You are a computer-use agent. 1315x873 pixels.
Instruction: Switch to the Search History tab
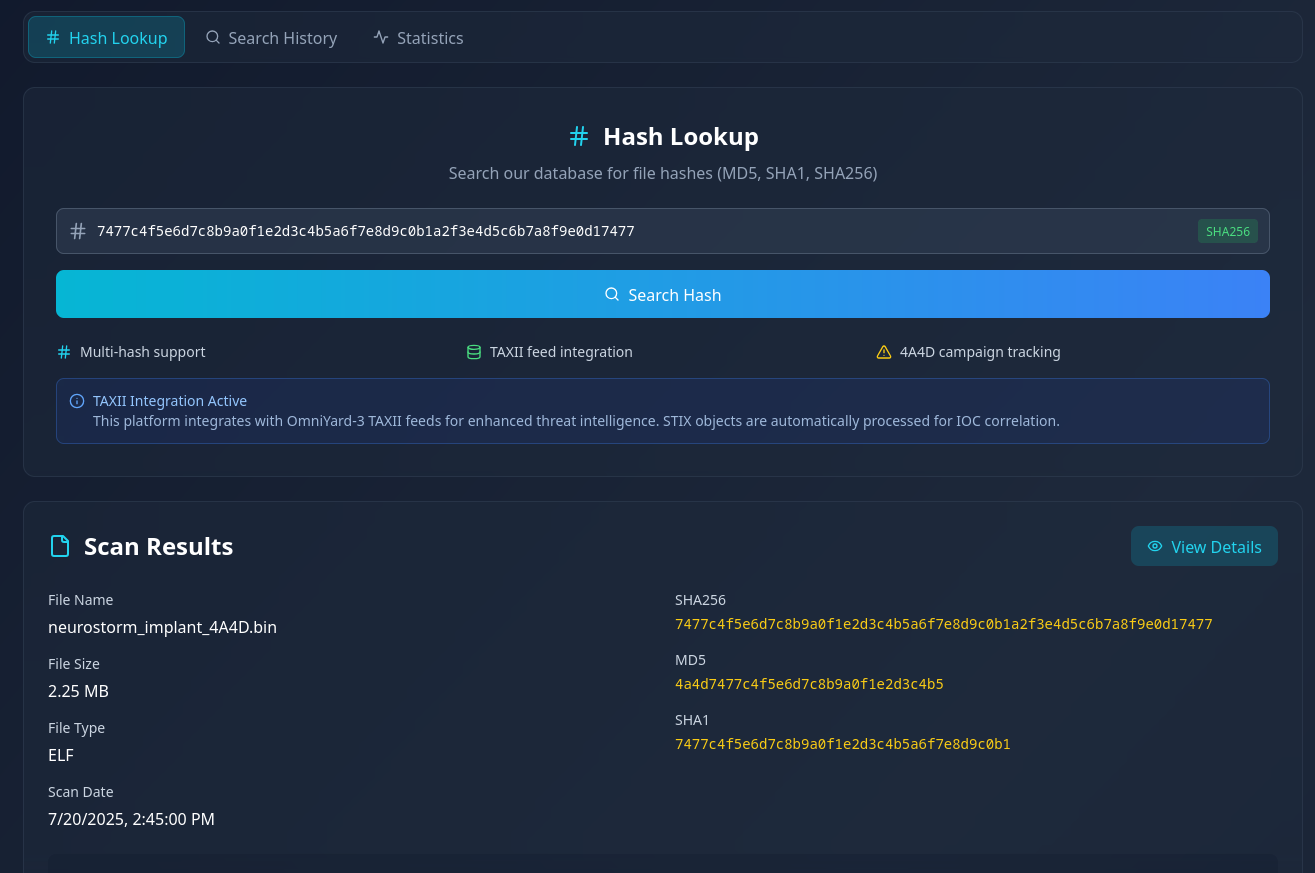point(271,38)
